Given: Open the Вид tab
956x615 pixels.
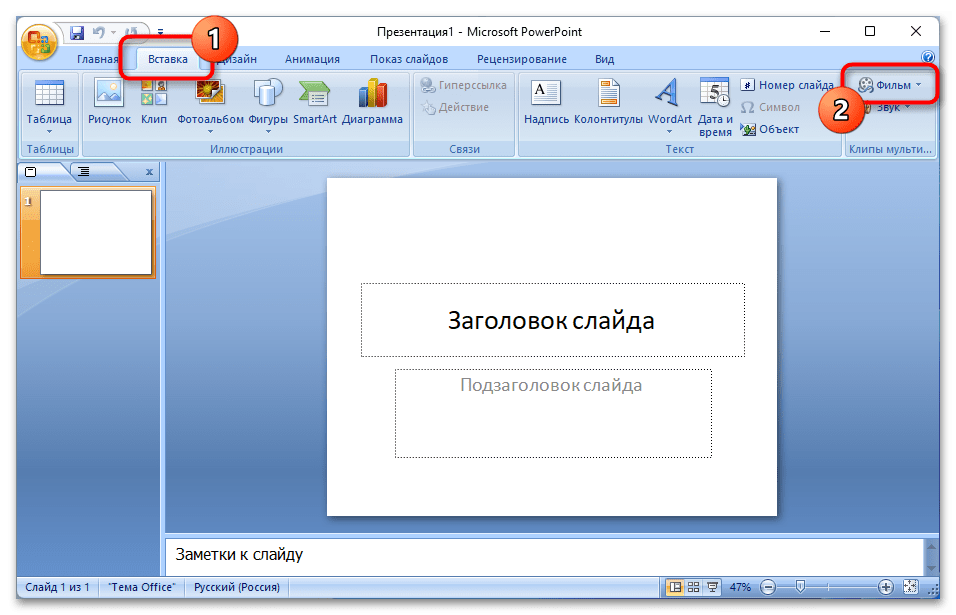Looking at the screenshot, I should (604, 59).
